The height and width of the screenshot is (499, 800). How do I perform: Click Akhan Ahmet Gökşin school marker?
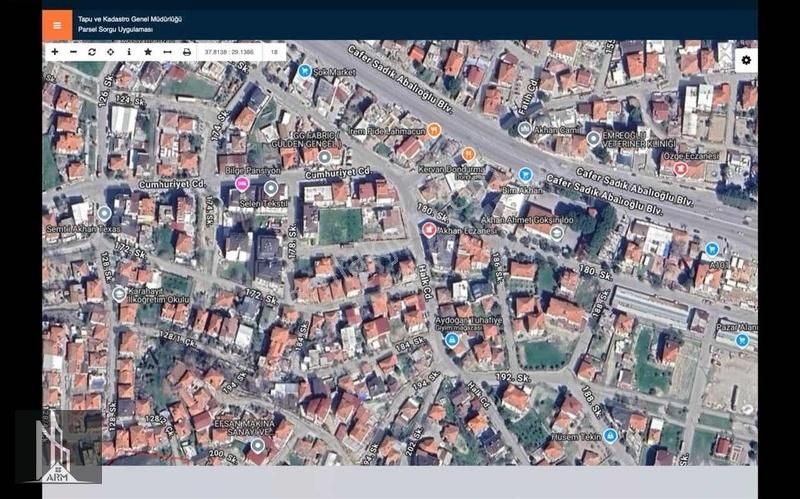point(557,233)
